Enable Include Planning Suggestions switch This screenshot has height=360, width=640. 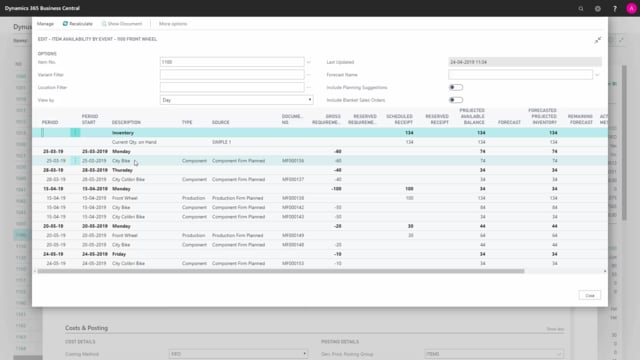456,87
